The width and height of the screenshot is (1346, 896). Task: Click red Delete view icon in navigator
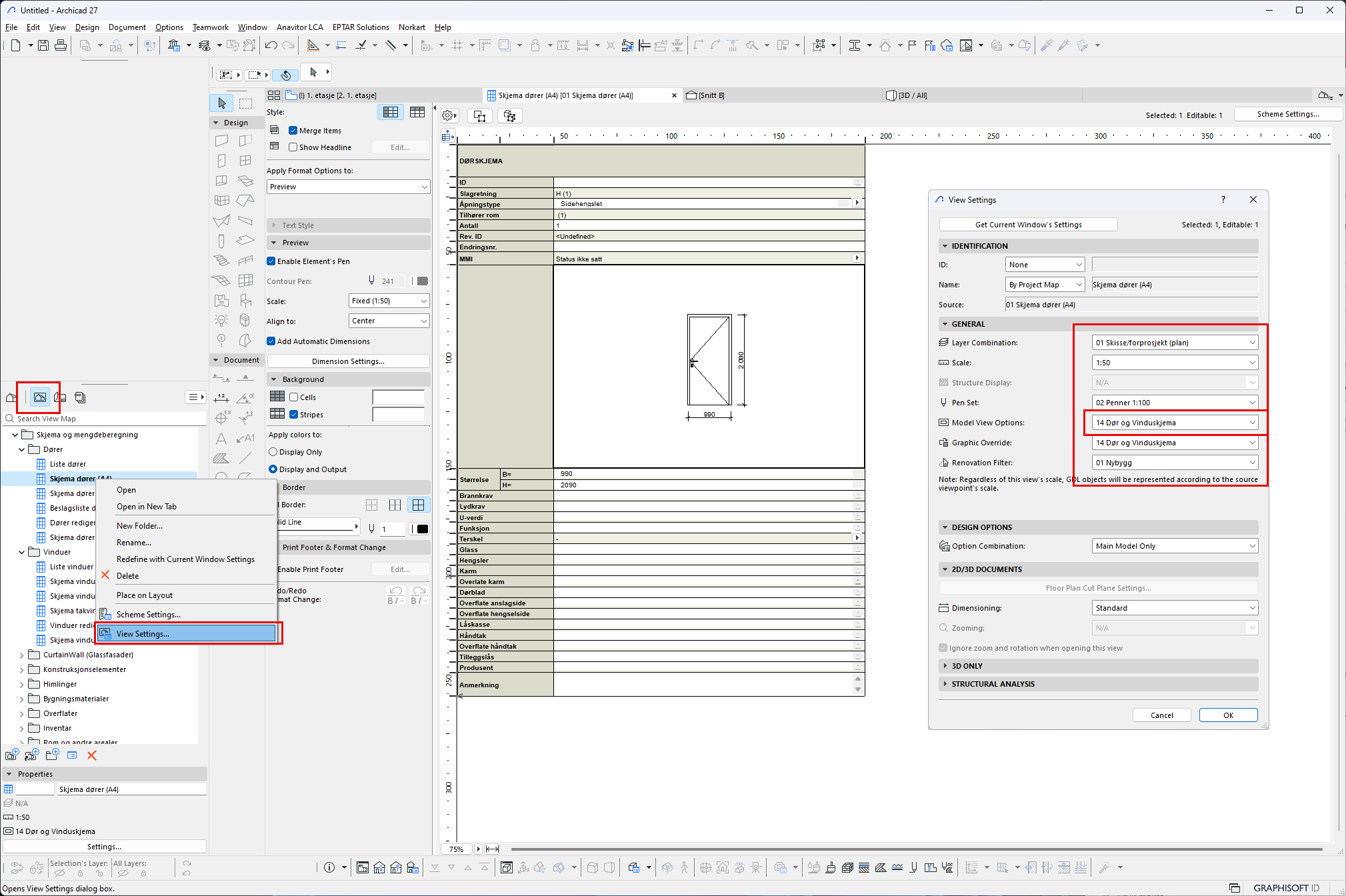(x=92, y=755)
